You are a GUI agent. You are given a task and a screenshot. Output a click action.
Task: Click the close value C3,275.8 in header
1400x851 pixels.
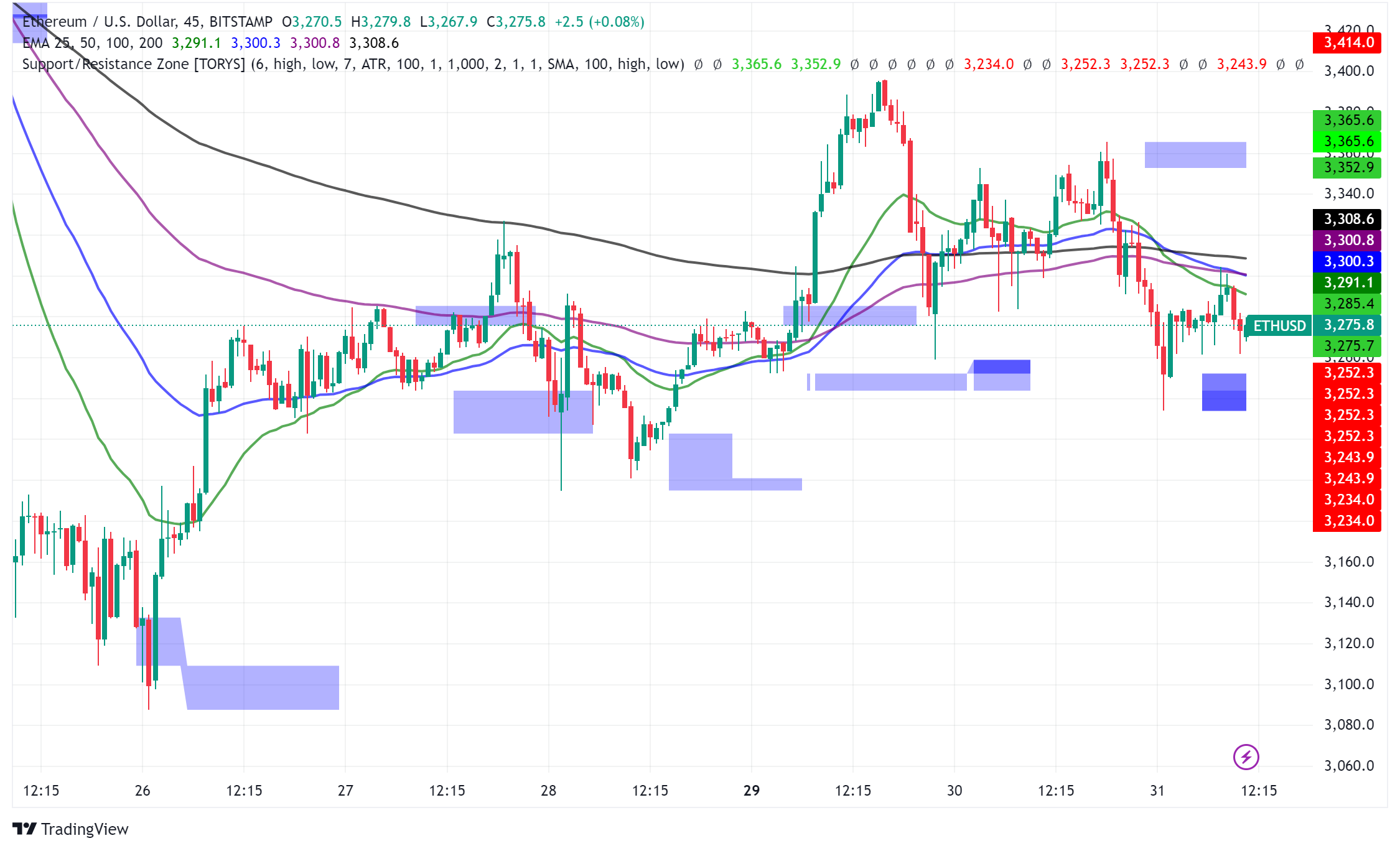(516, 22)
